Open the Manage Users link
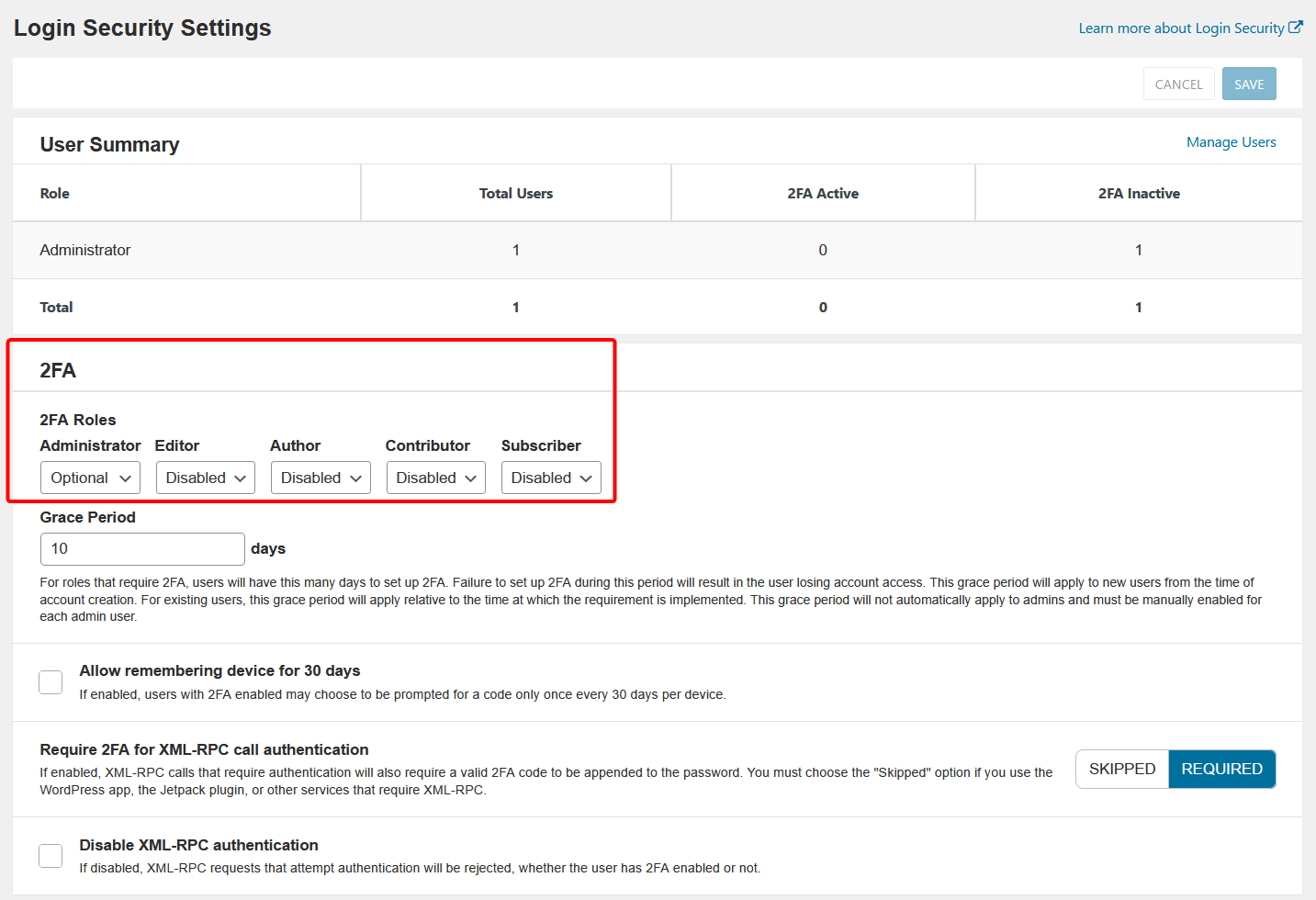1316x900 pixels. pyautogui.click(x=1231, y=142)
